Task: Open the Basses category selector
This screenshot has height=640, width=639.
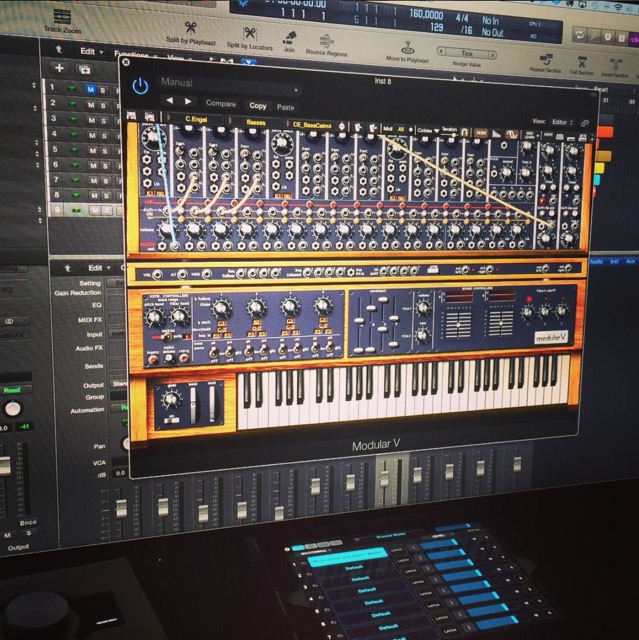Action: tap(256, 122)
